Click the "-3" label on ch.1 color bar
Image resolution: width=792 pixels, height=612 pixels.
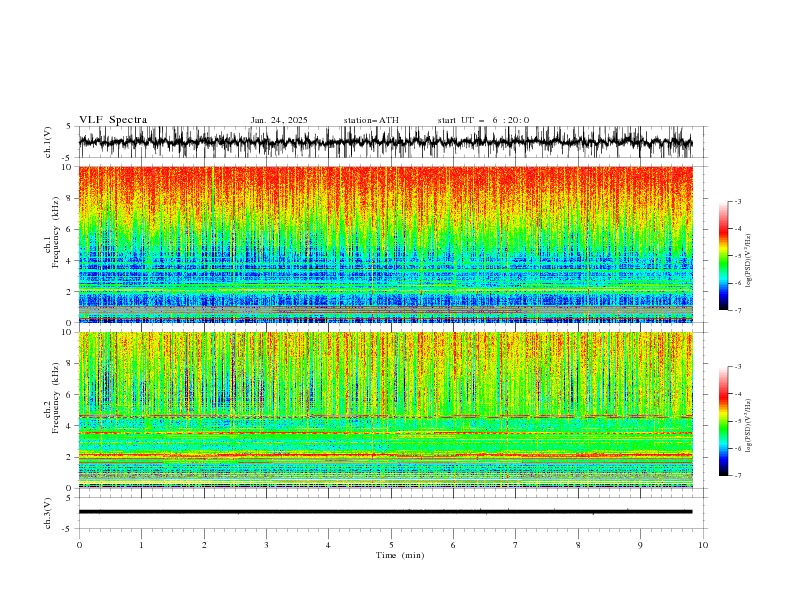point(737,201)
